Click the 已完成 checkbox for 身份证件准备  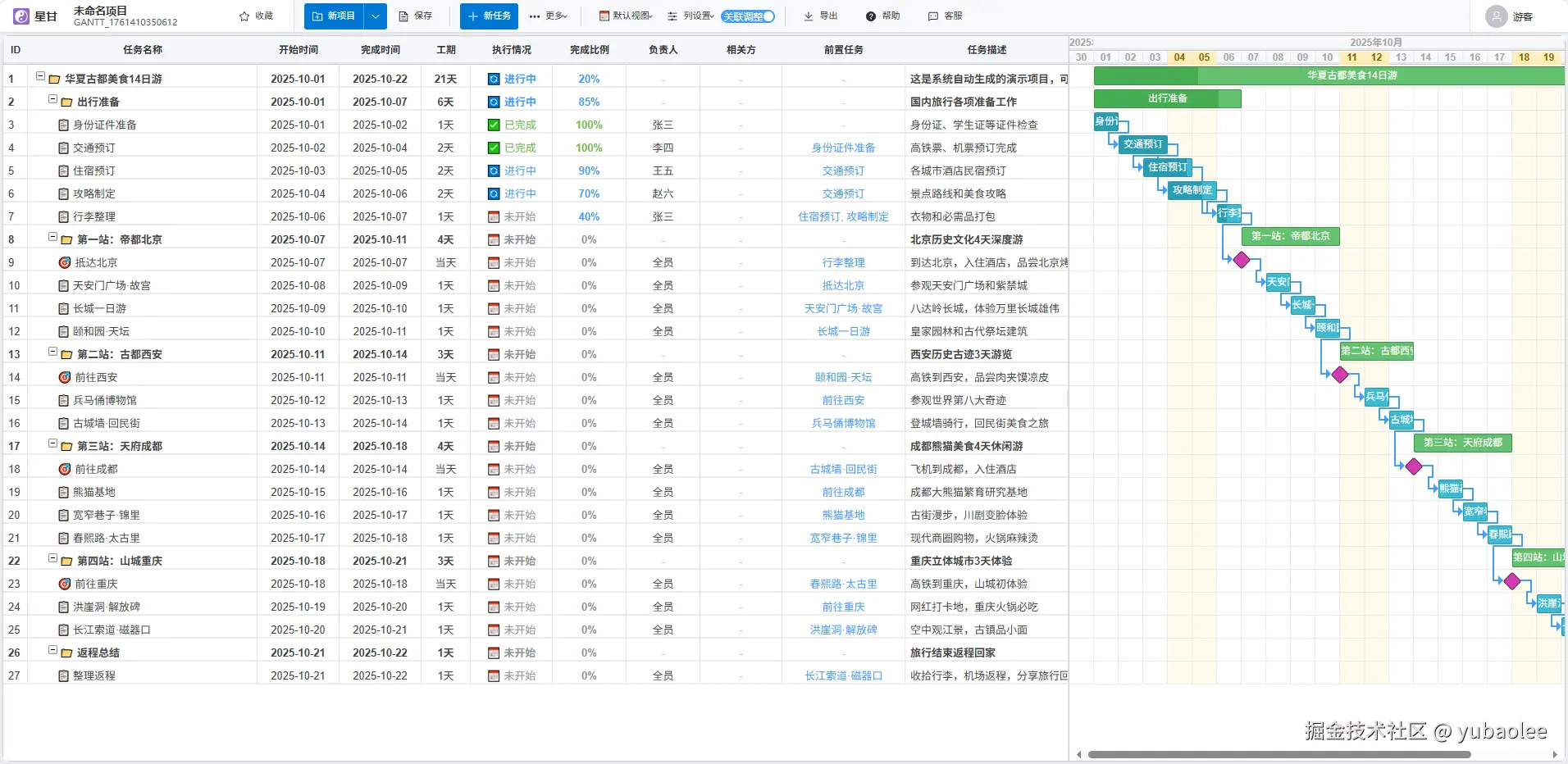pos(494,125)
